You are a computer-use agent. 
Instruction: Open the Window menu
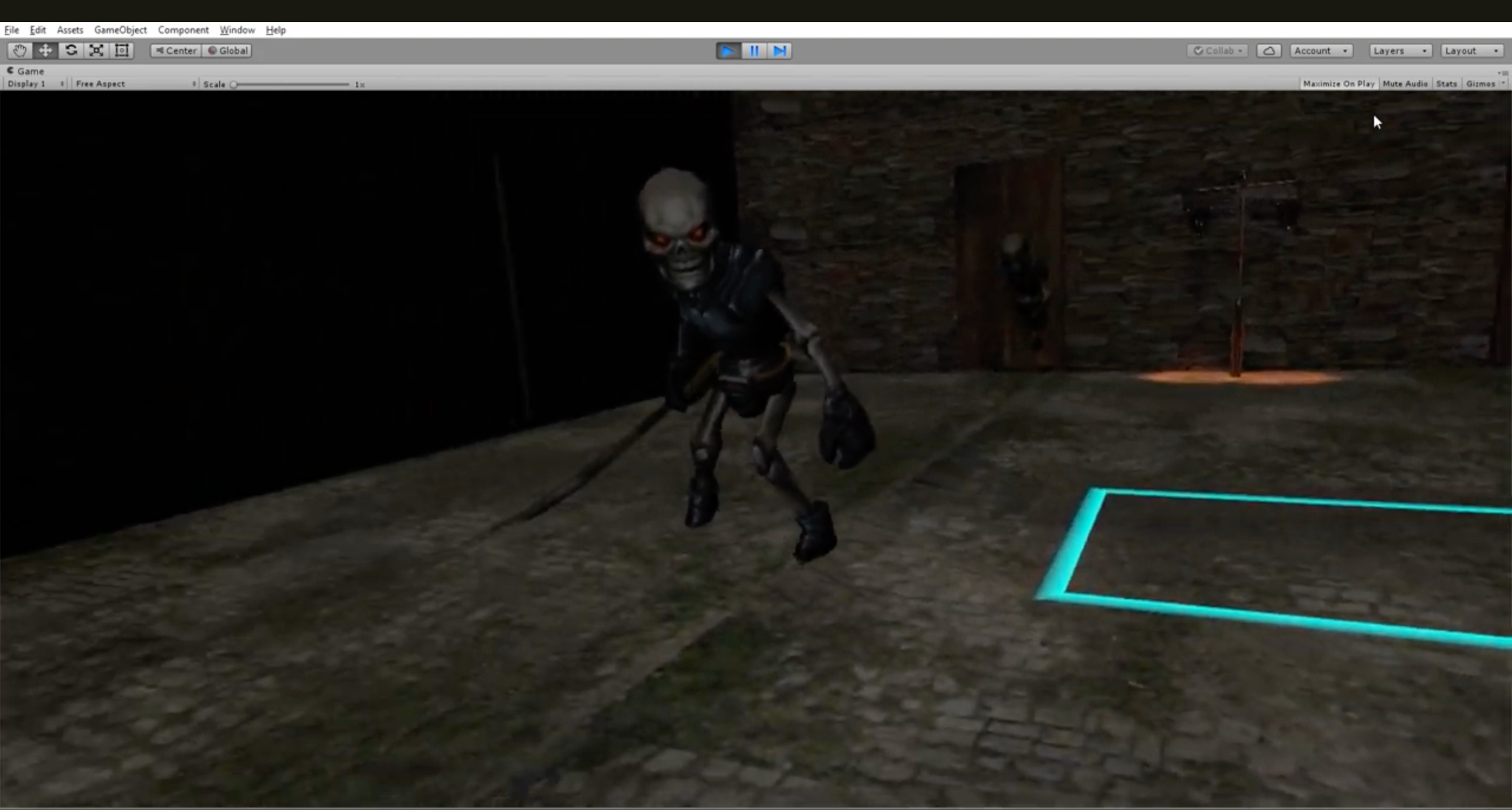click(237, 30)
